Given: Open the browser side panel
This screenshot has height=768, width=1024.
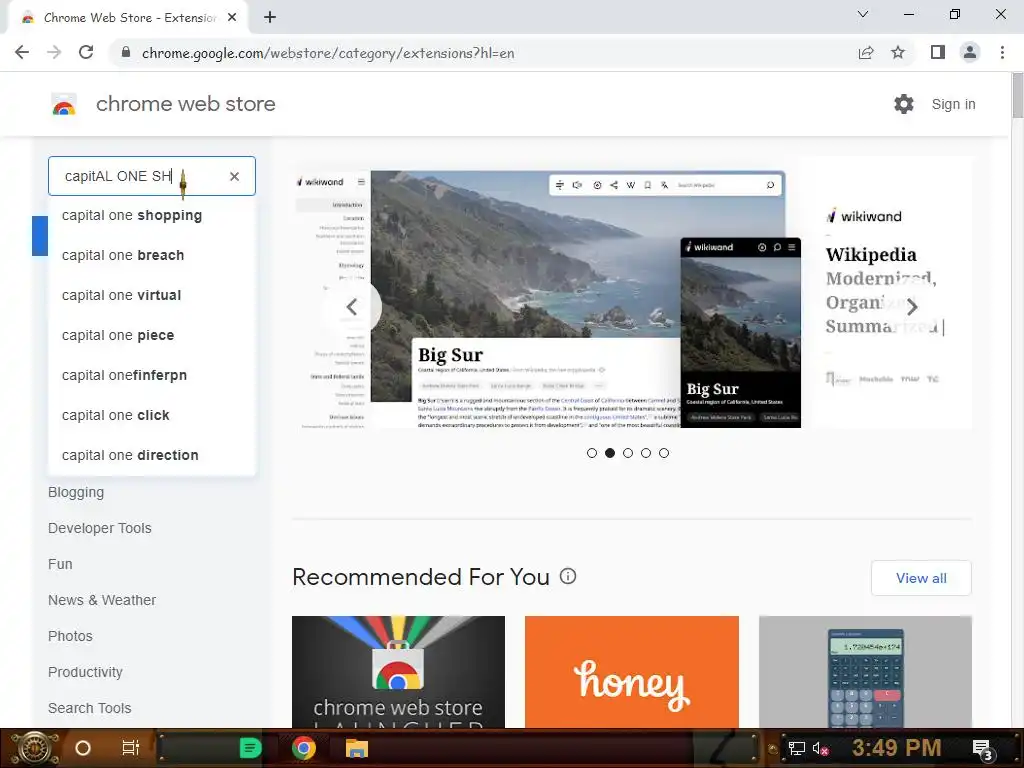Looking at the screenshot, I should click(x=938, y=52).
